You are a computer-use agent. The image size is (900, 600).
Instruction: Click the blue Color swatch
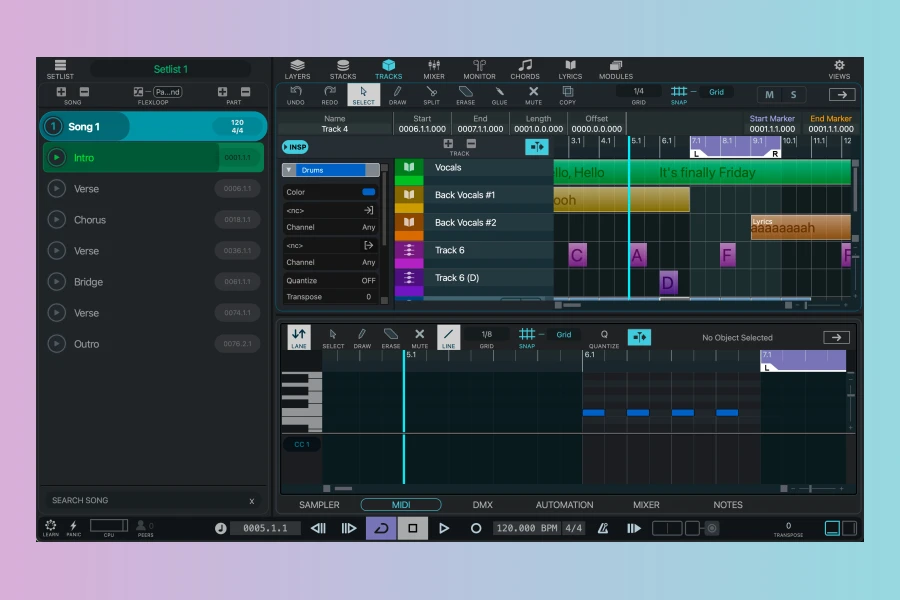tap(368, 192)
